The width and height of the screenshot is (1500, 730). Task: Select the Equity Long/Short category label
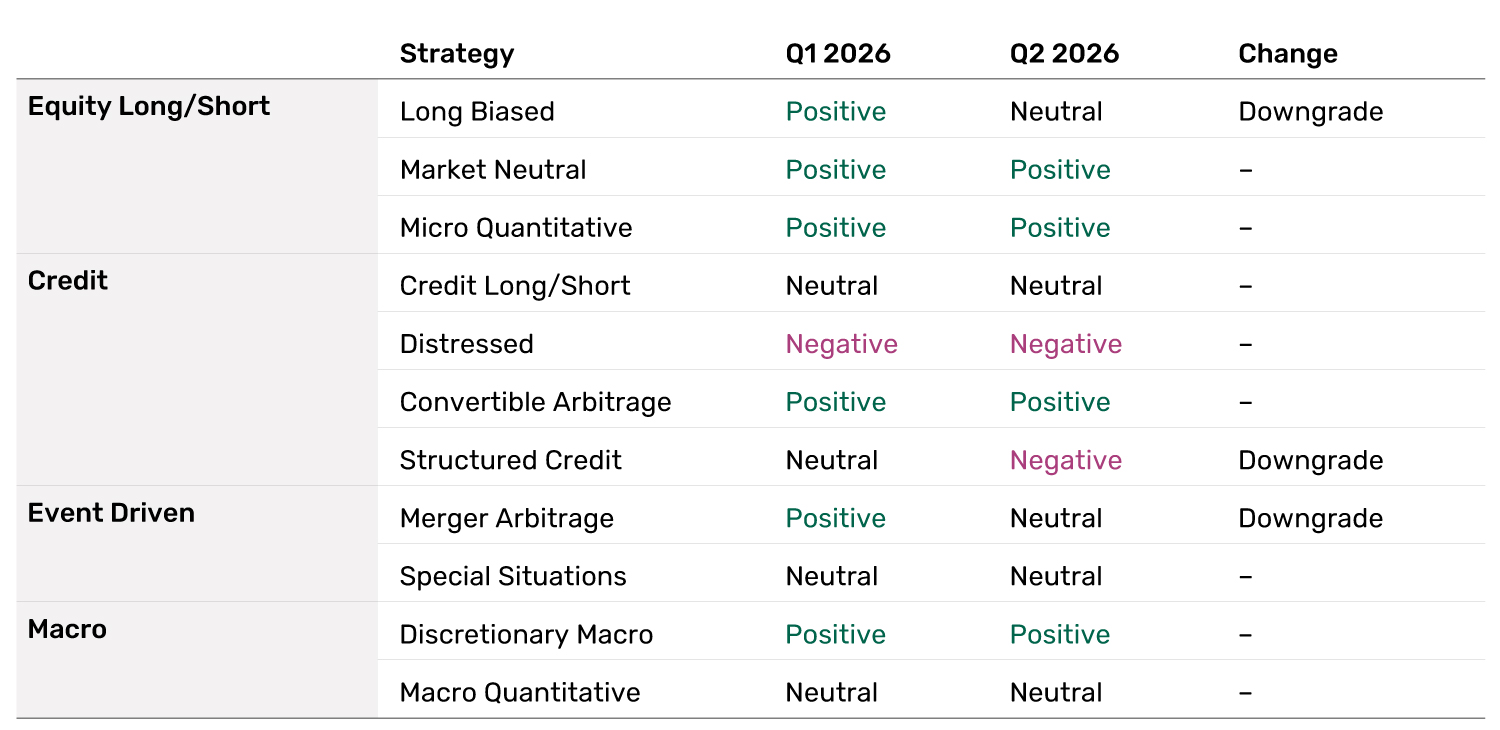(149, 107)
